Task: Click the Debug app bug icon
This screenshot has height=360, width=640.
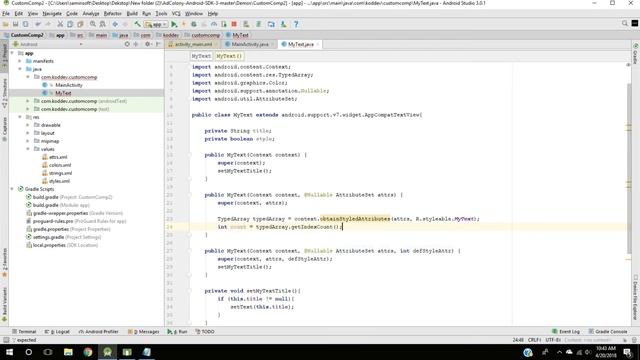Action: tap(194, 24)
